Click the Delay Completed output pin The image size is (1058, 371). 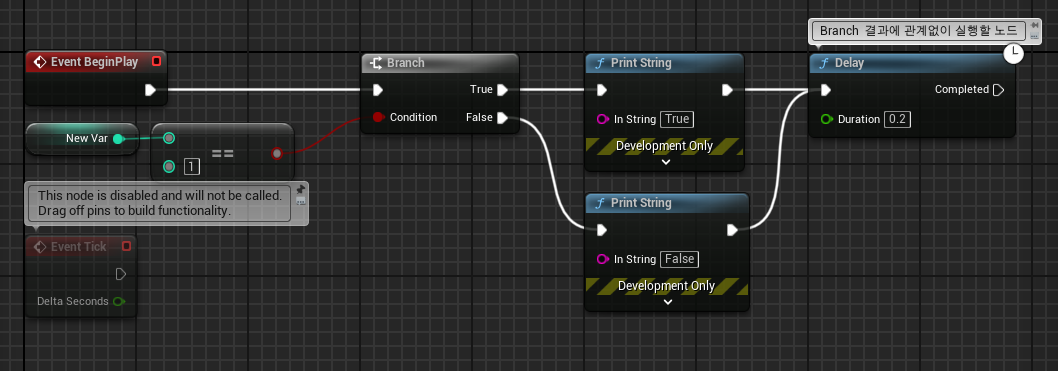tap(999, 90)
